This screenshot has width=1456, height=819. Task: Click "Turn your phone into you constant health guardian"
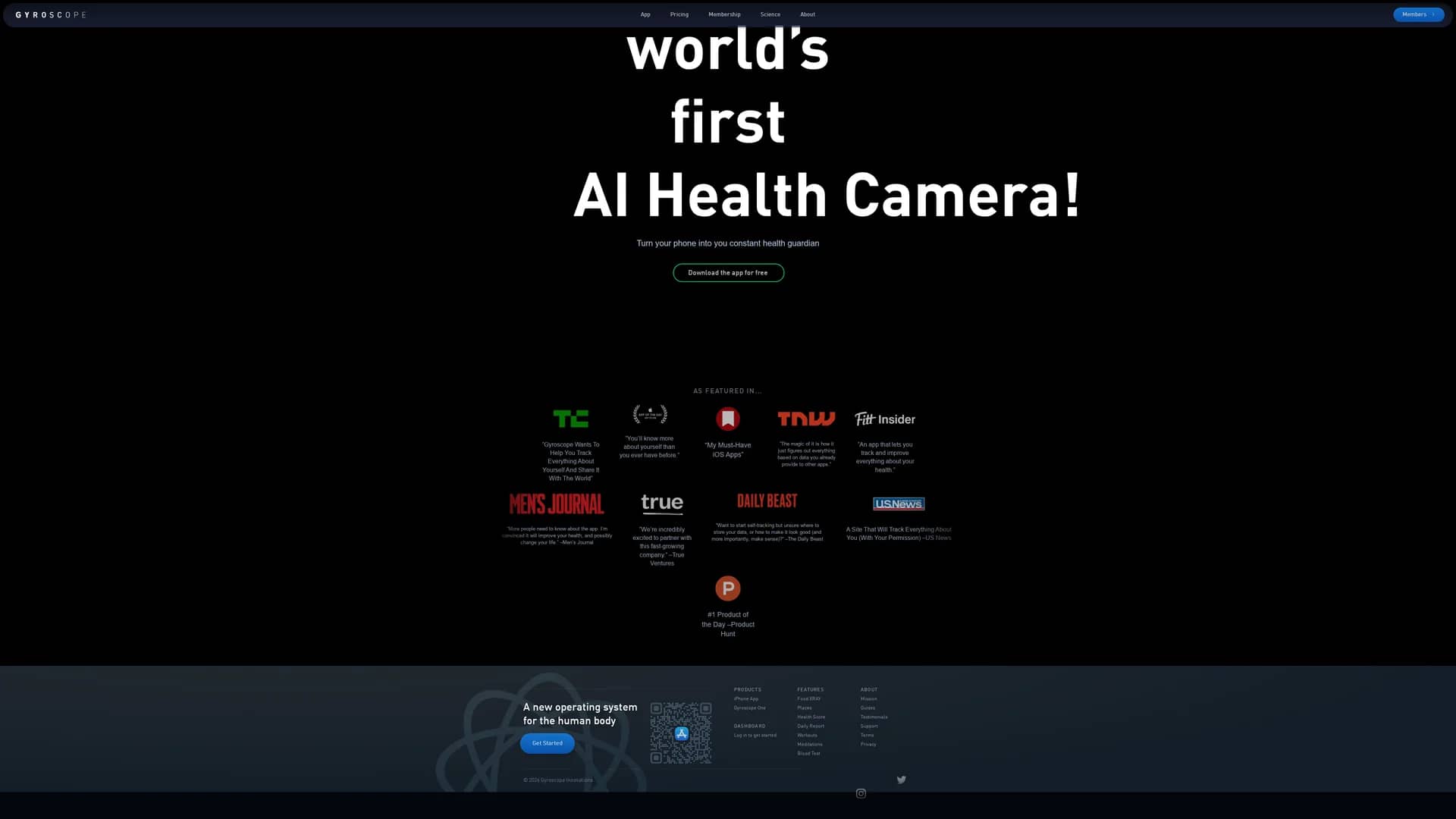coord(728,243)
